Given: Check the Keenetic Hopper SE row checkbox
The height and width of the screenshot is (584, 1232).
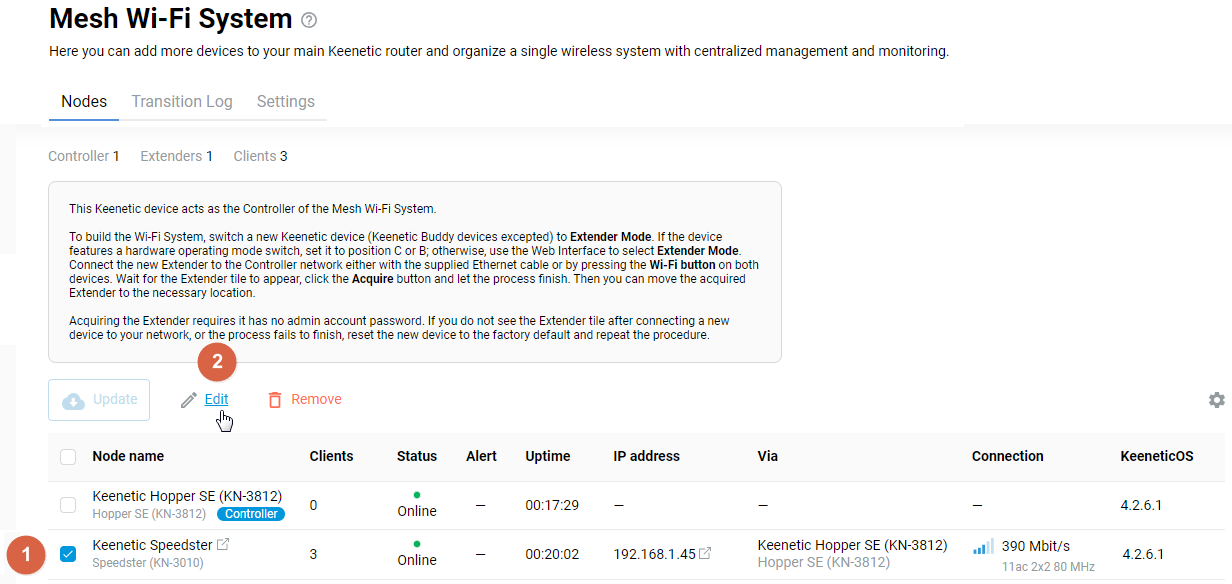Looking at the screenshot, I should 68,505.
